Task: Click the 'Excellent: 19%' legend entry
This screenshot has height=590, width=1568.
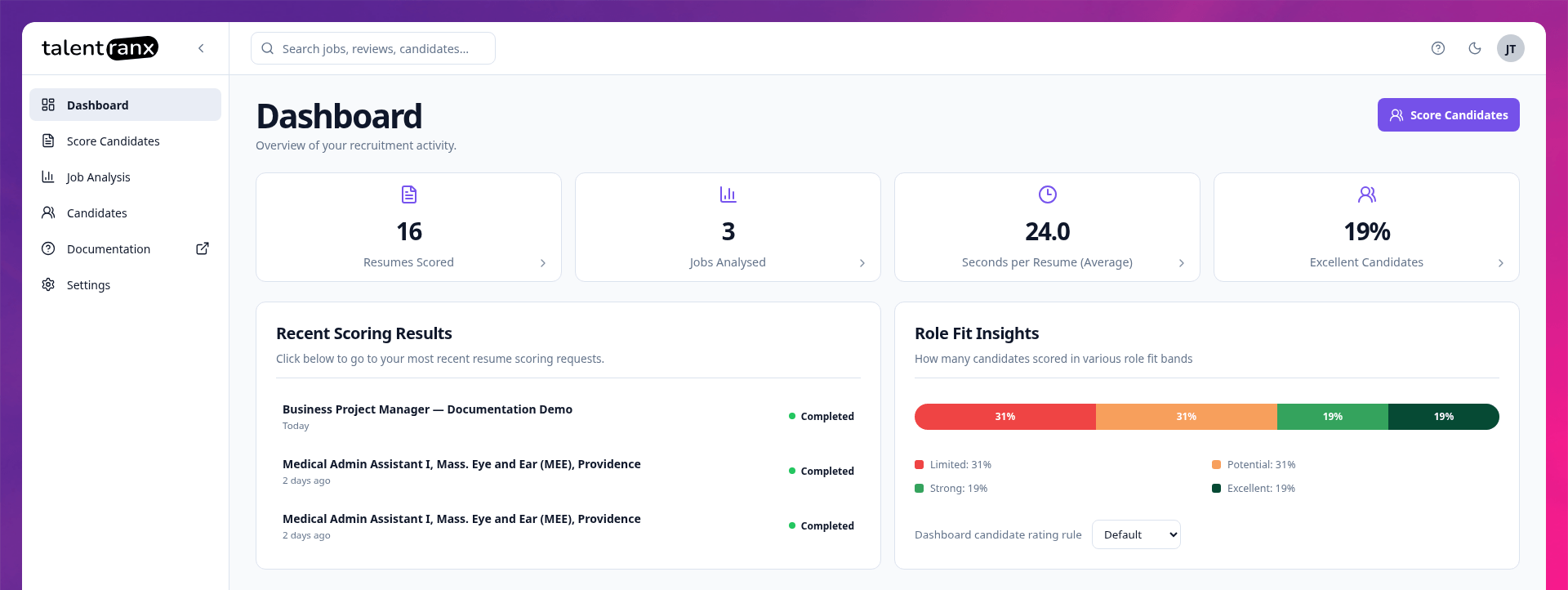Action: pos(1254,488)
